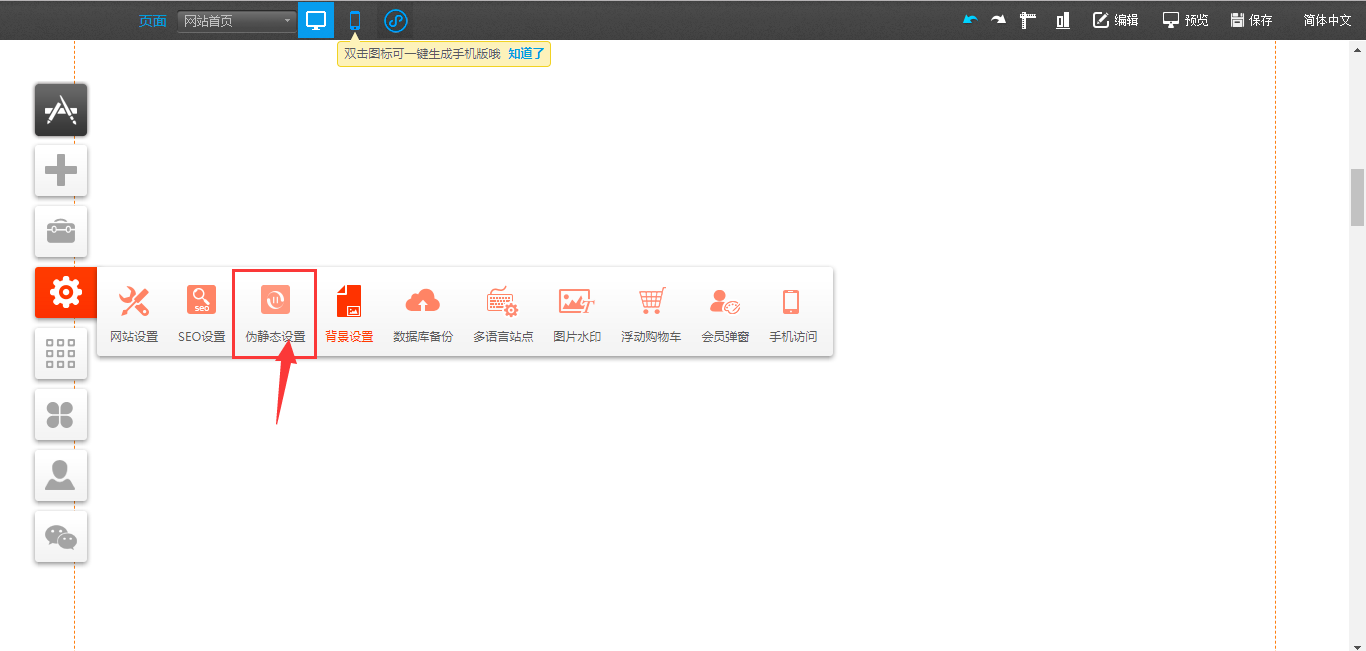The height and width of the screenshot is (651, 1366).
Task: Switch to mobile phone view mode
Action: [x=354, y=20]
